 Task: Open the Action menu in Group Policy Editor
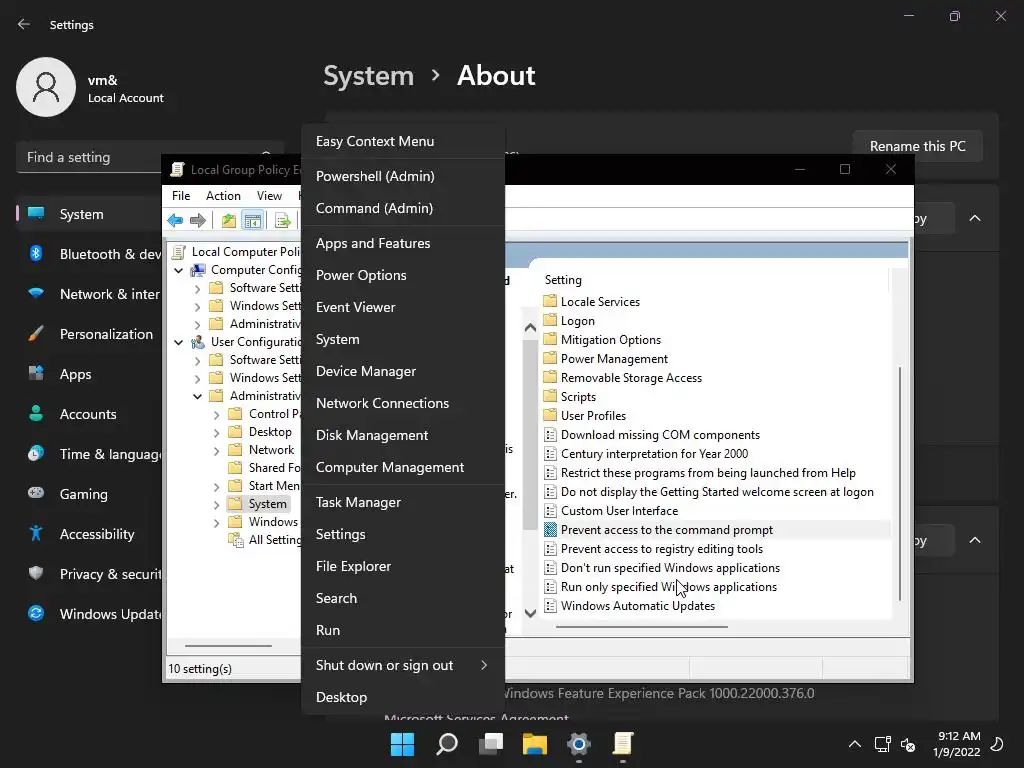point(223,196)
